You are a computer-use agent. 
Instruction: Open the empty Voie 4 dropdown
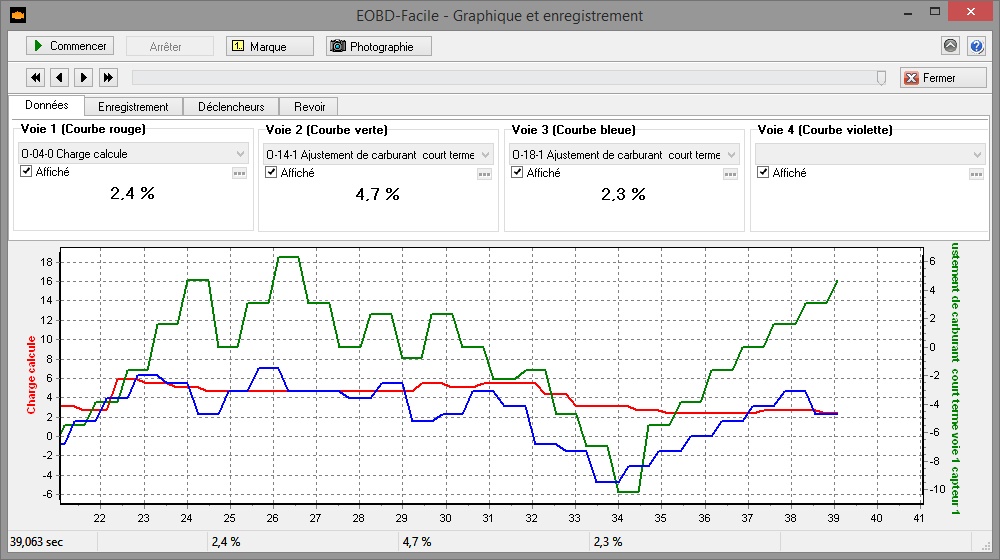click(x=976, y=154)
